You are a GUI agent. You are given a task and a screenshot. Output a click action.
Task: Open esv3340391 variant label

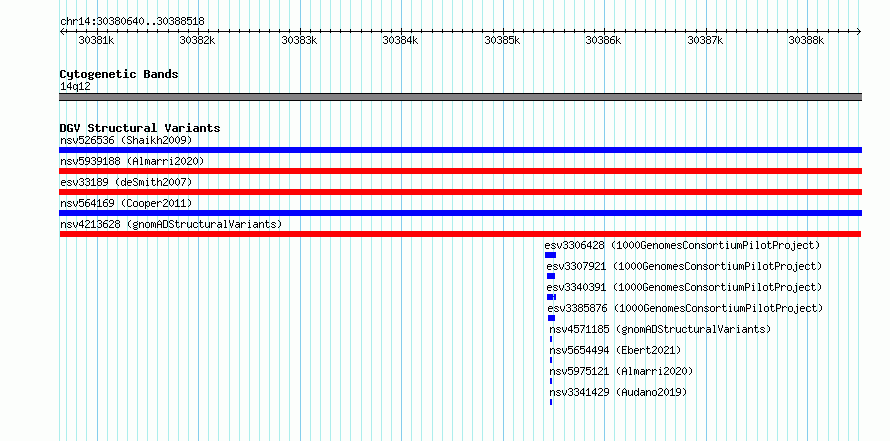pos(685,287)
